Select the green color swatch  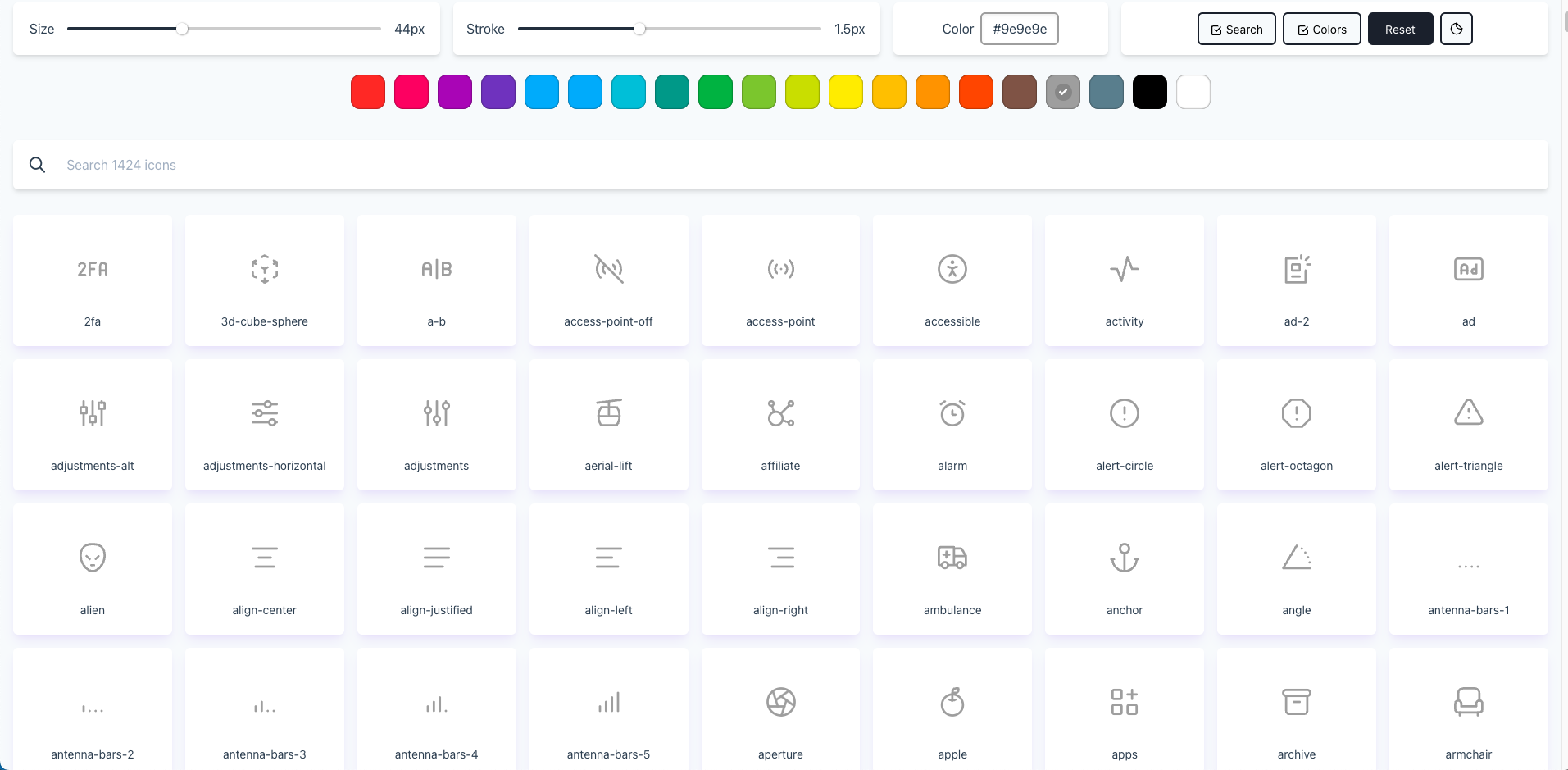tap(716, 92)
